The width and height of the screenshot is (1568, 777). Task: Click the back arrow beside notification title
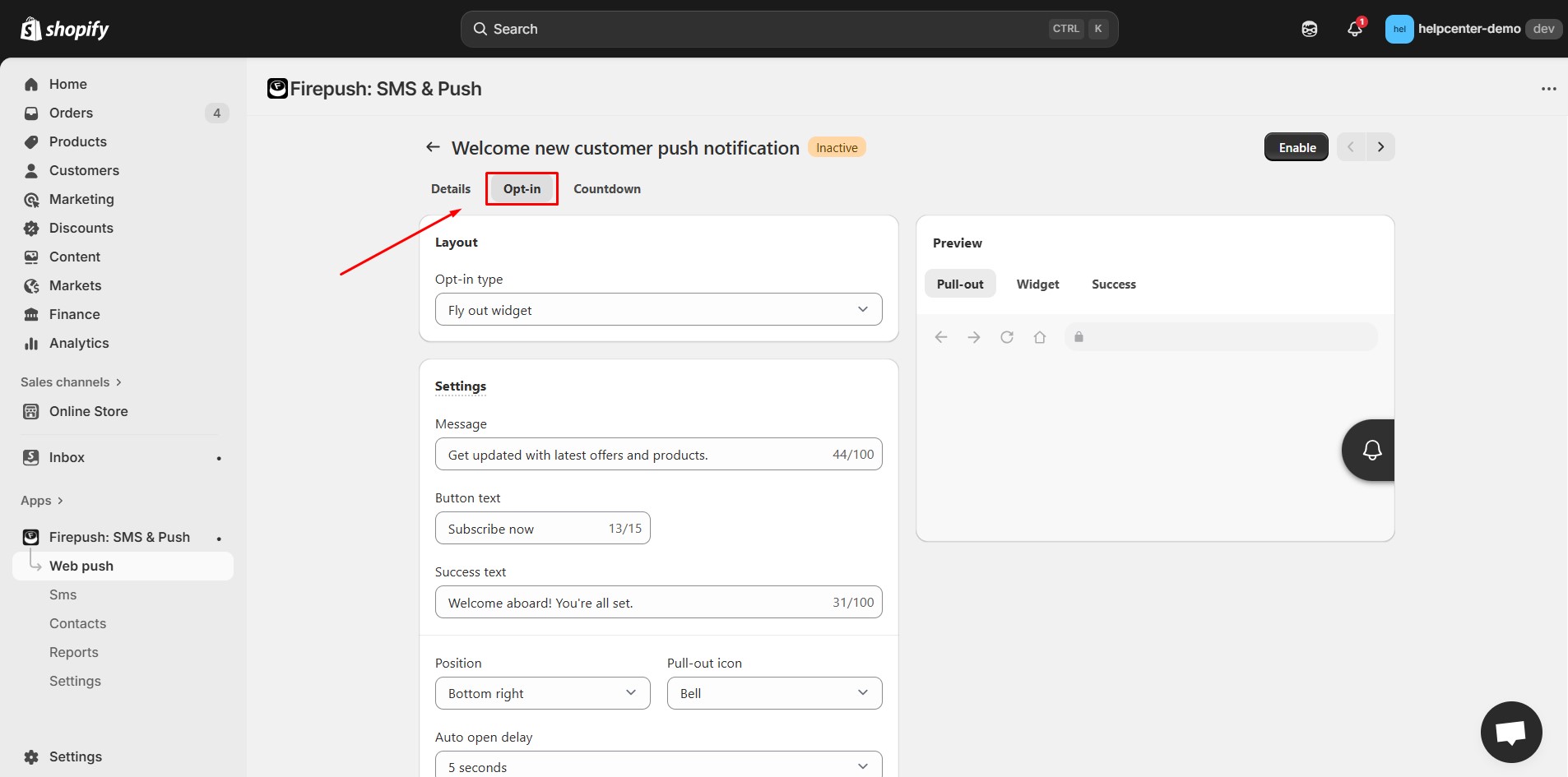coord(433,147)
